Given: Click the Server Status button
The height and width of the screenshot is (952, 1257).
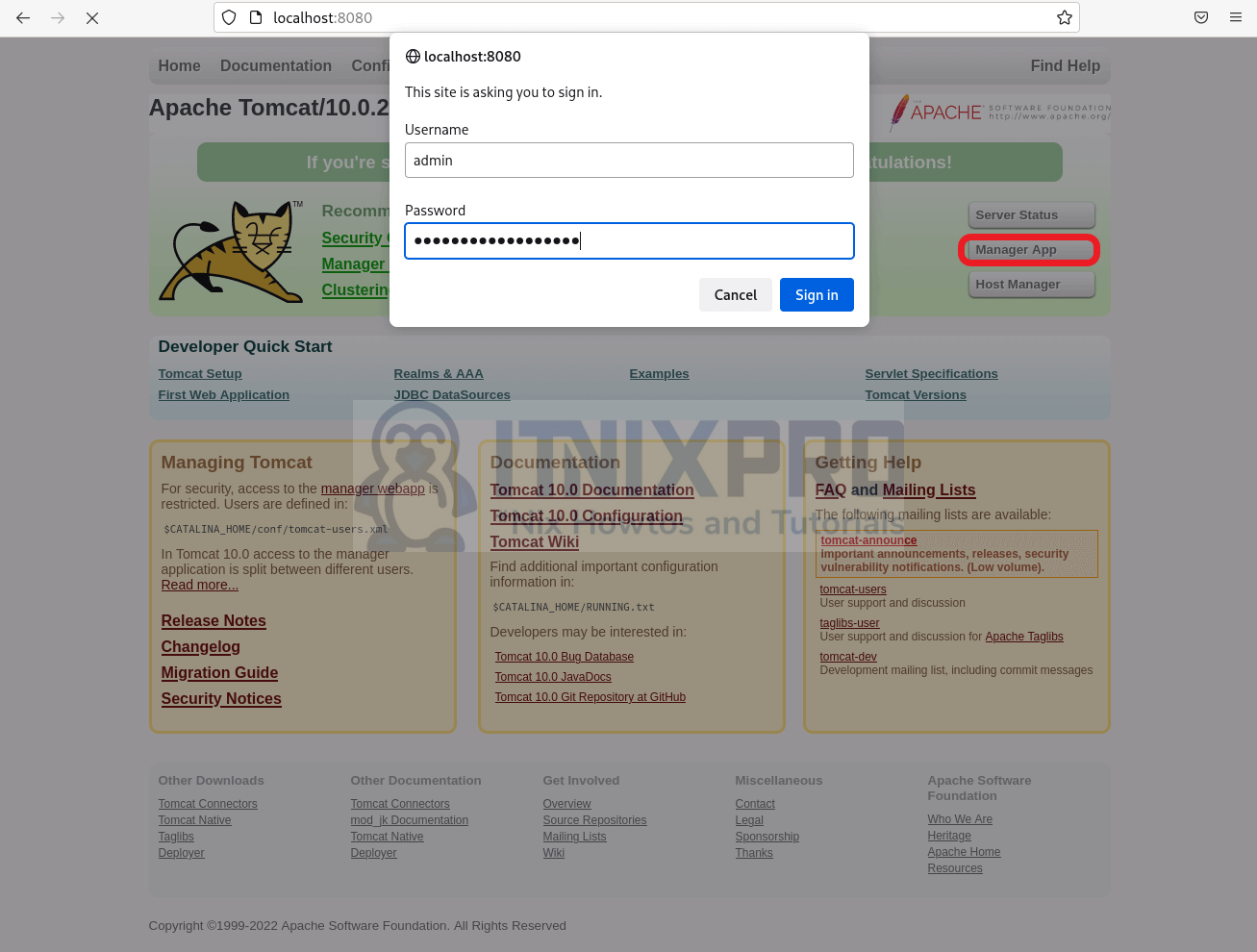Looking at the screenshot, I should 1030,215.
